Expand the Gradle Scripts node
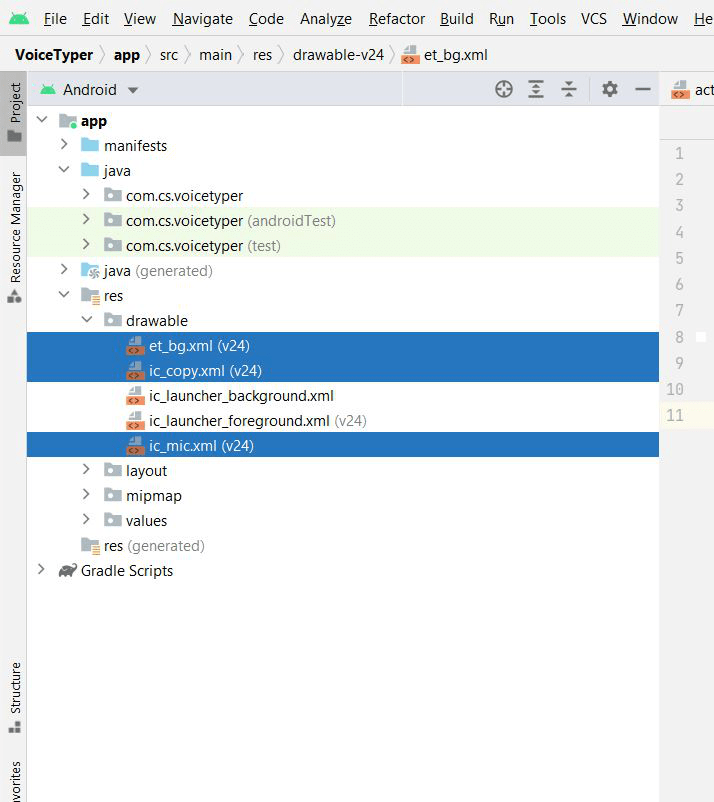This screenshot has height=802, width=714. click(x=41, y=570)
